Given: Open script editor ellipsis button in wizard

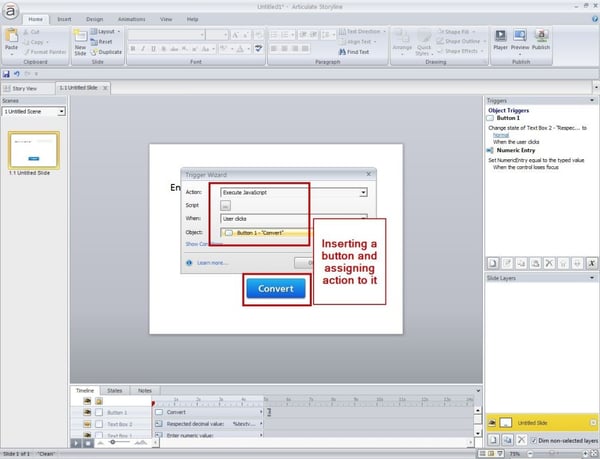Looking at the screenshot, I should [x=225, y=205].
